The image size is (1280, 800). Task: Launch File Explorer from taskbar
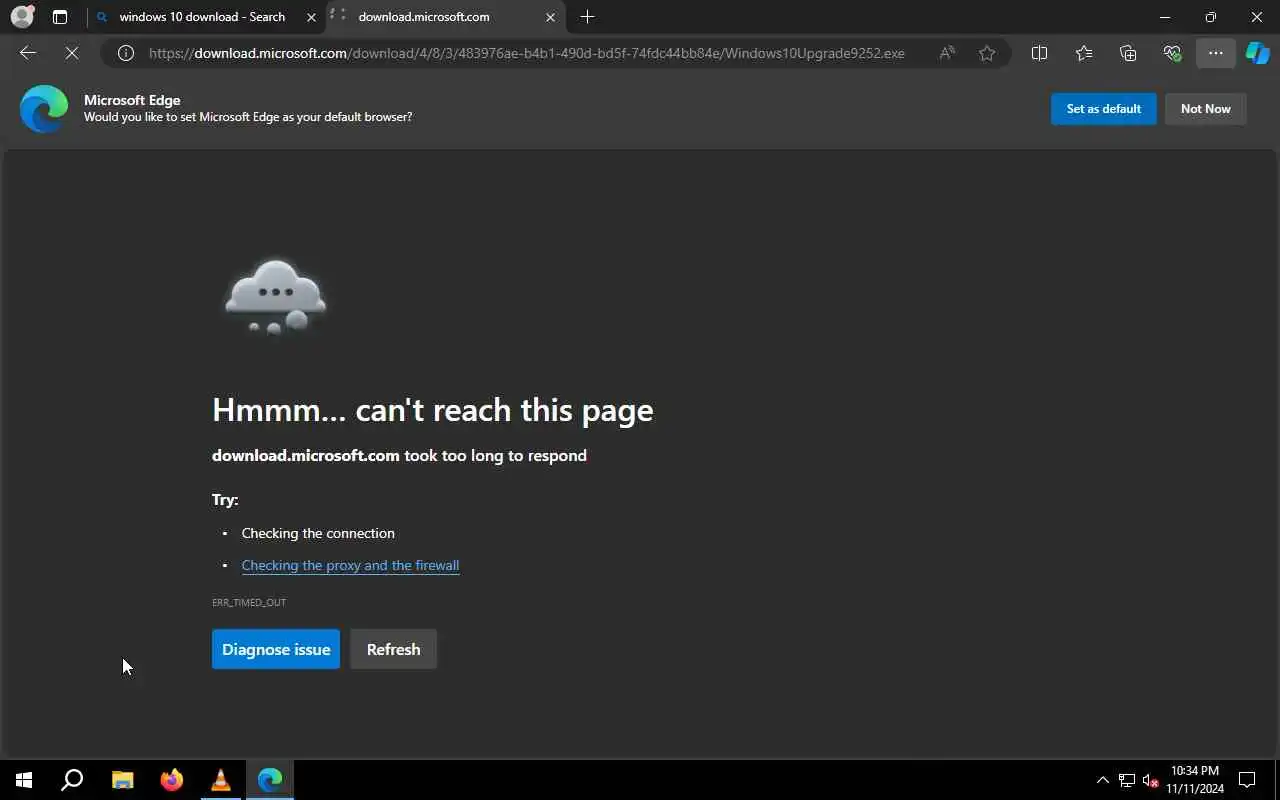(122, 780)
